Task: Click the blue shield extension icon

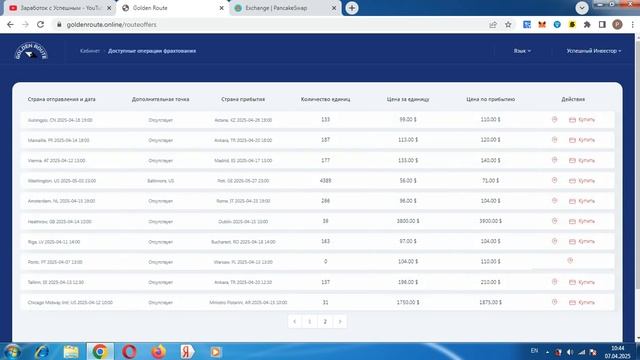Action: tap(557, 24)
